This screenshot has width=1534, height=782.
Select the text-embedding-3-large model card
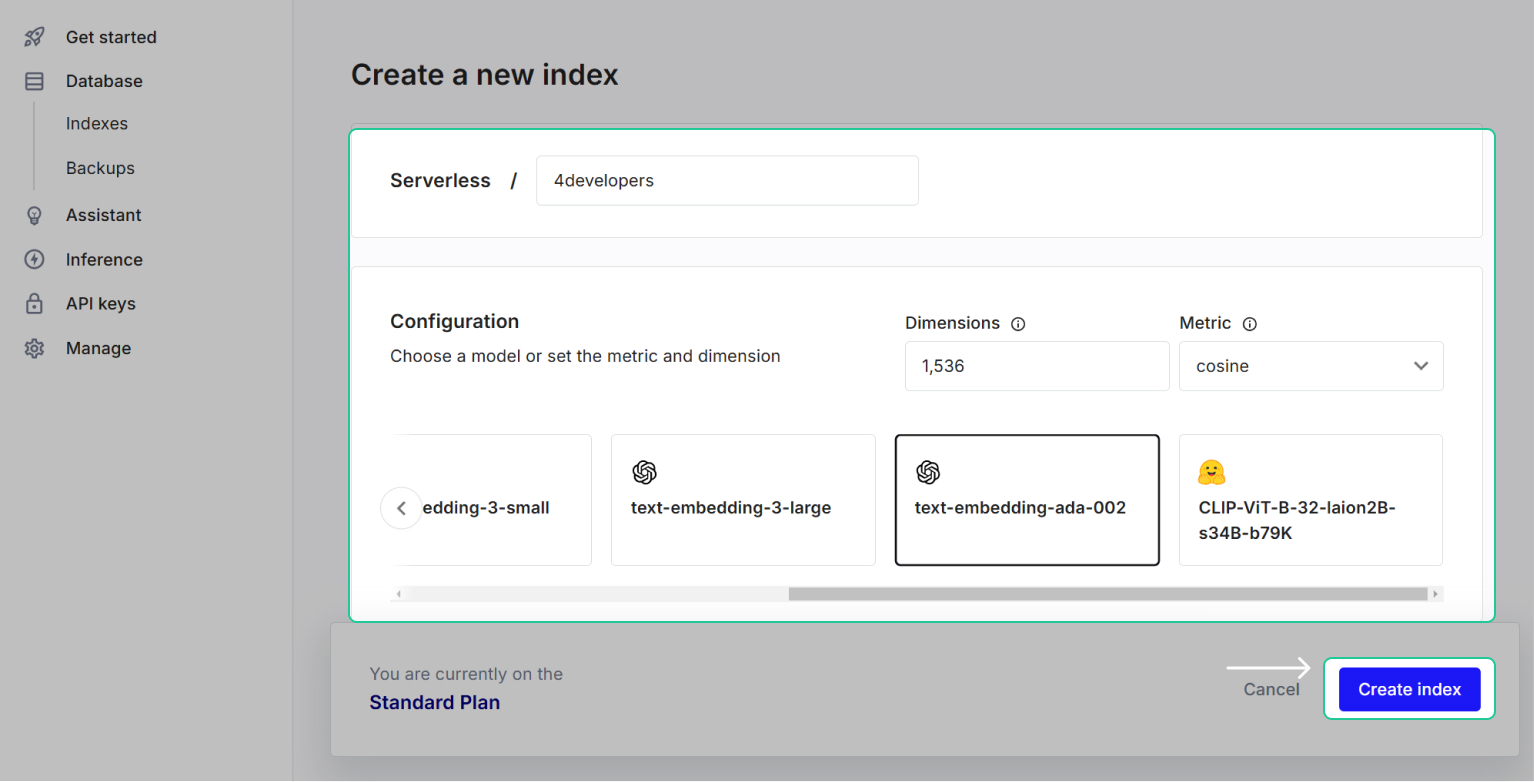[743, 500]
